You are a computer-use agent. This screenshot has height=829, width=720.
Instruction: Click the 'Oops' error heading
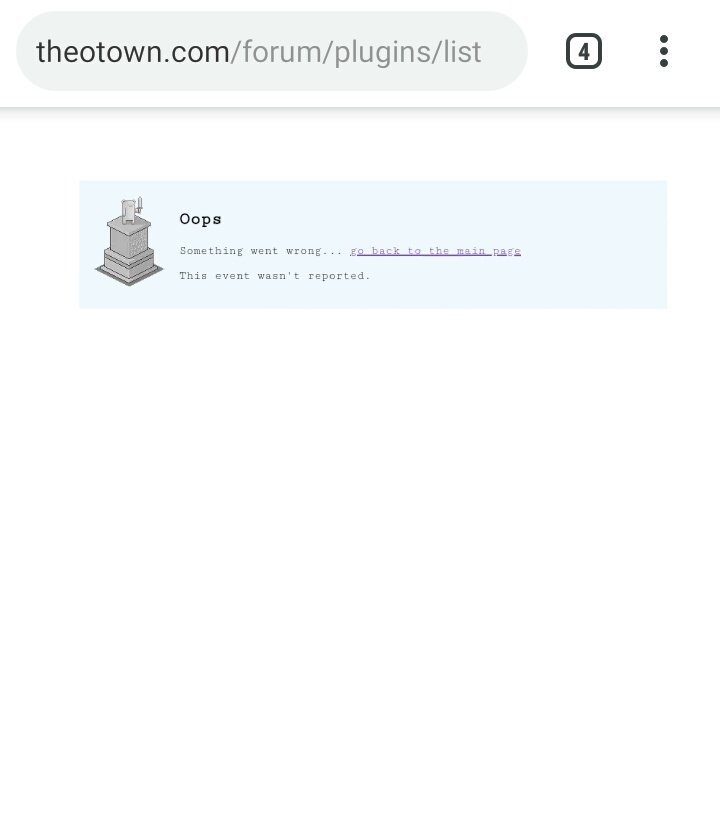click(x=200, y=219)
